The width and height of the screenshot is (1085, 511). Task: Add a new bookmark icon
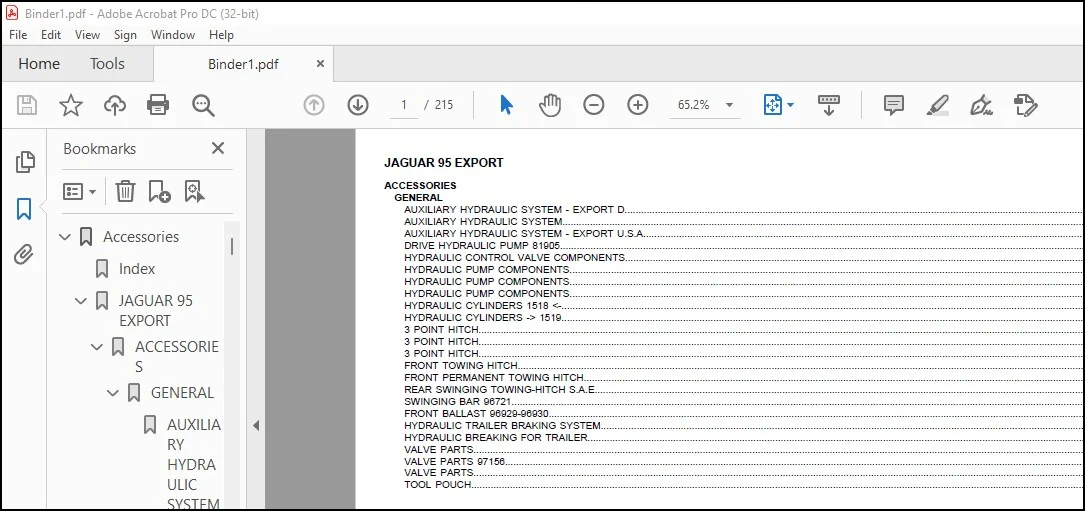coord(160,191)
